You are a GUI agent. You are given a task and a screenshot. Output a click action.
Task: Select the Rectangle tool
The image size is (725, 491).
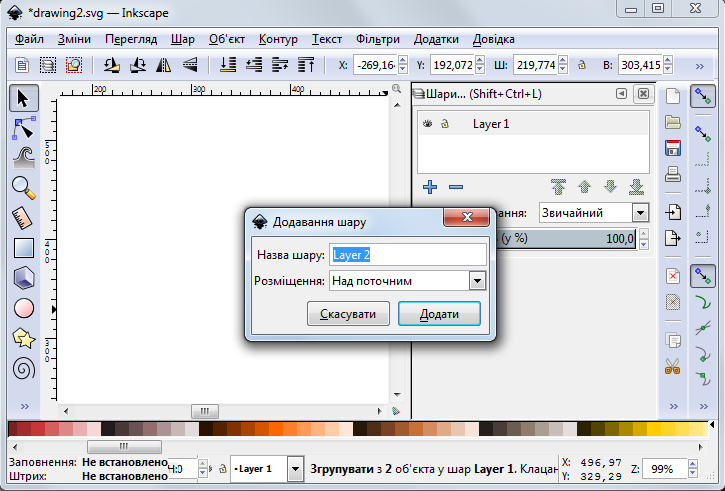[24, 247]
